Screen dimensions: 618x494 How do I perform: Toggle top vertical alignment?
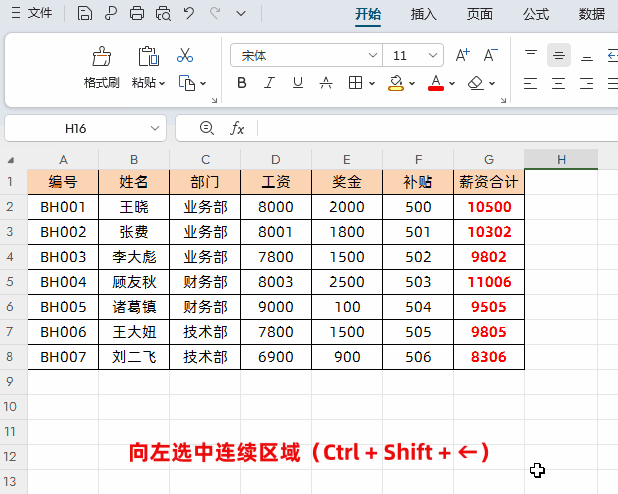(x=531, y=56)
